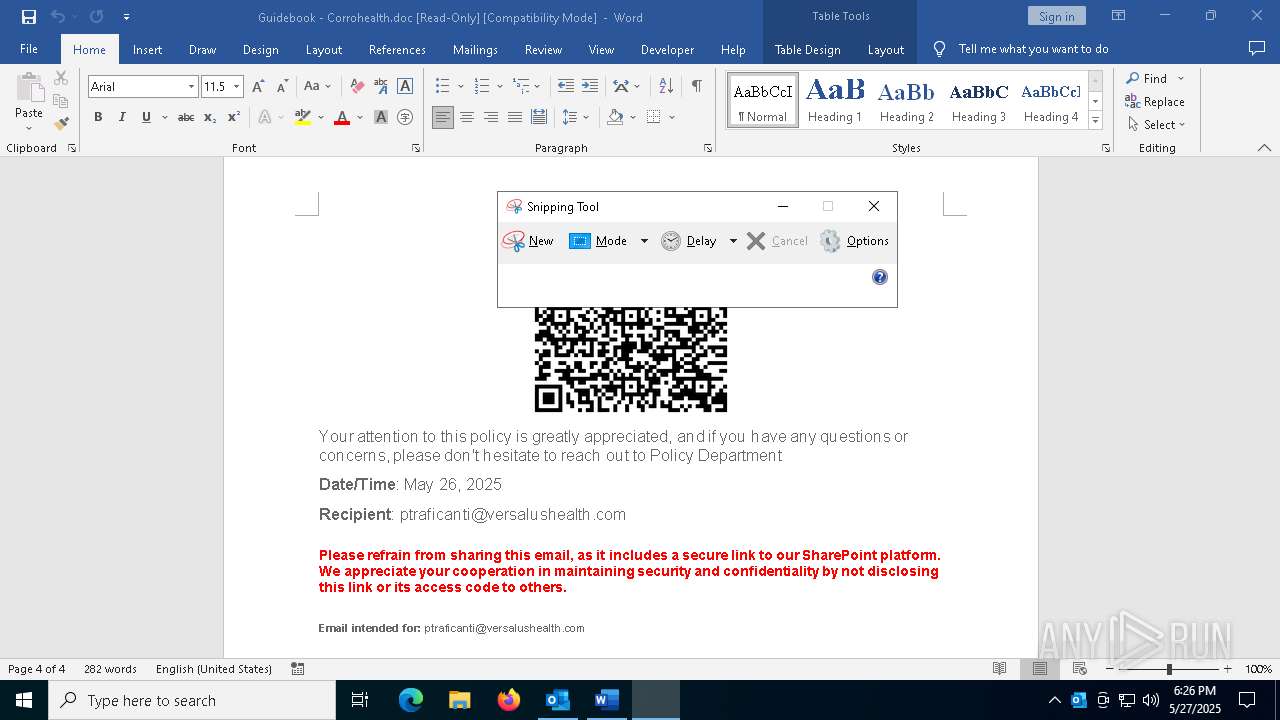The image size is (1280, 720).
Task: Switch to the Review tab
Action: pos(543,49)
